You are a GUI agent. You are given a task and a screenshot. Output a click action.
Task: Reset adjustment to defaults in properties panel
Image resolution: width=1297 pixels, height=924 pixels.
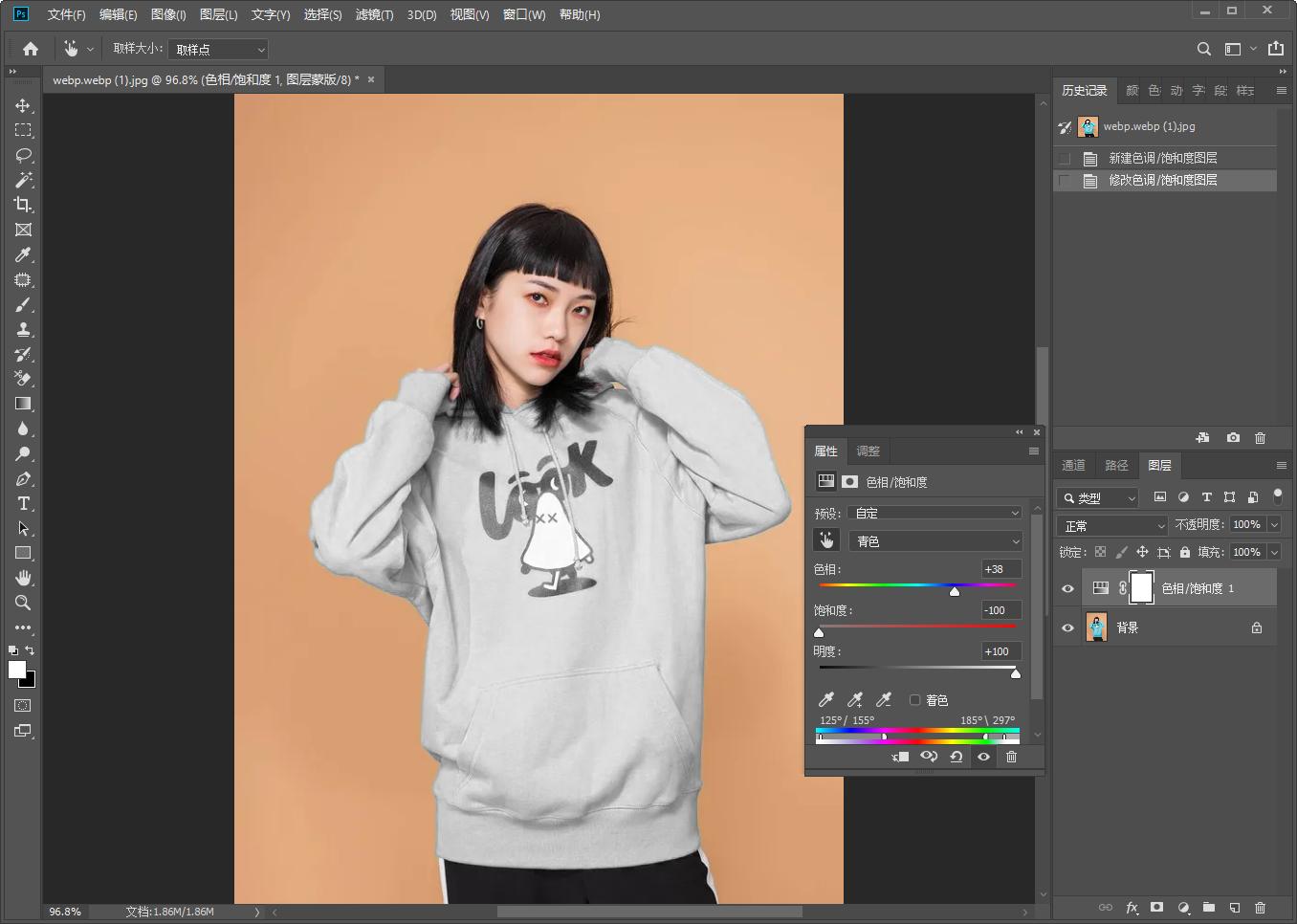click(x=956, y=757)
